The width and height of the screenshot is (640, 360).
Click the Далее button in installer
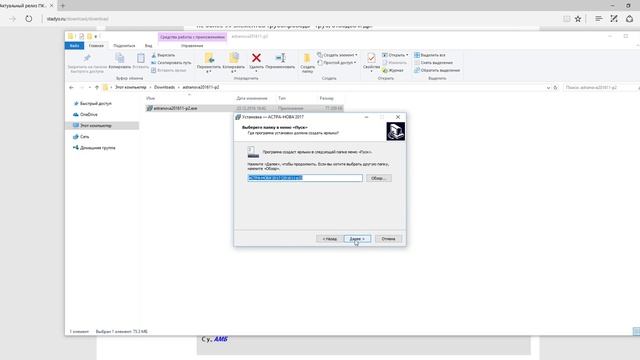357,239
